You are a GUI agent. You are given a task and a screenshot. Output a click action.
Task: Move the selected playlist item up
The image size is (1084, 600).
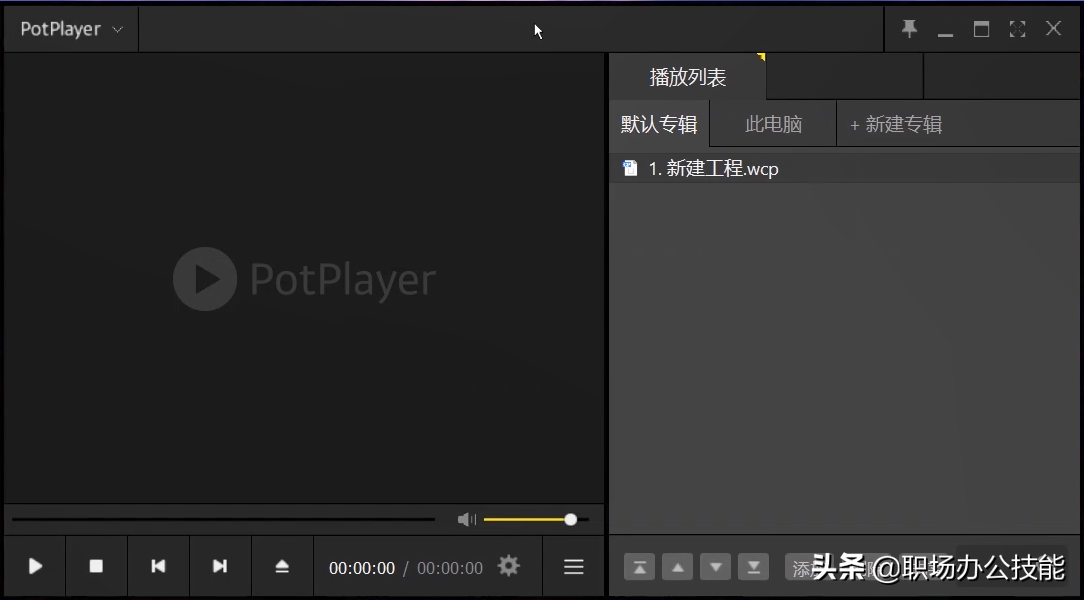[678, 568]
